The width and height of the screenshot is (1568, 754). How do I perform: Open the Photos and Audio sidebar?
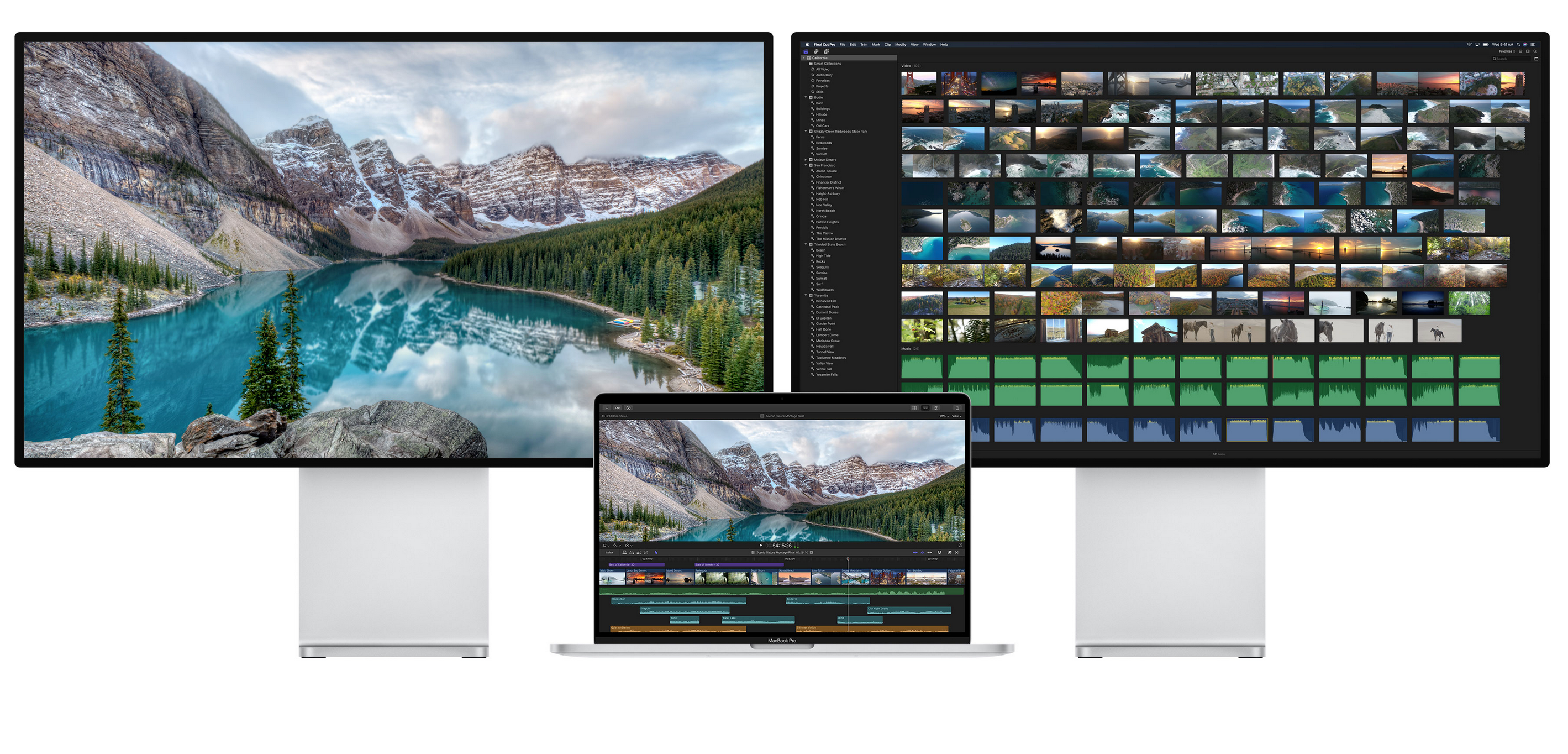(x=815, y=52)
